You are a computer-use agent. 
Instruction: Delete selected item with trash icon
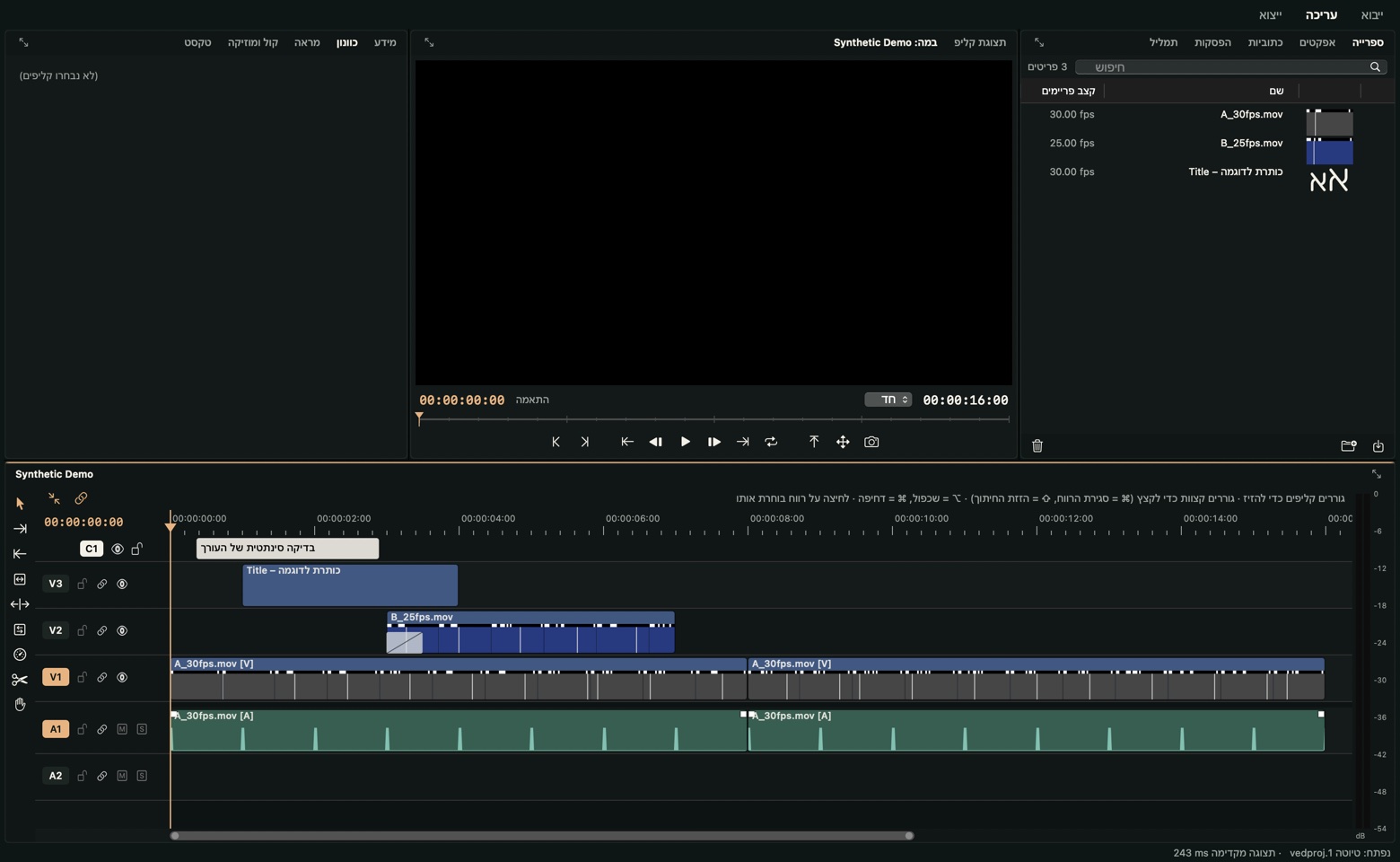pyautogui.click(x=1037, y=445)
